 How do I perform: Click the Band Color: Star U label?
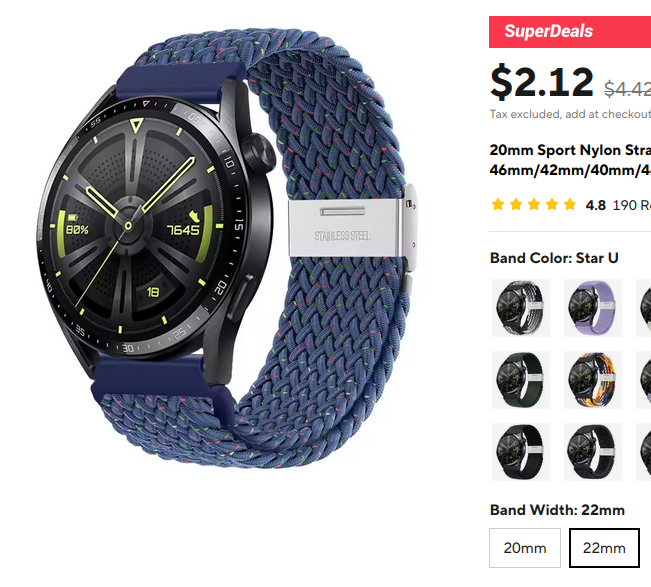[554, 258]
